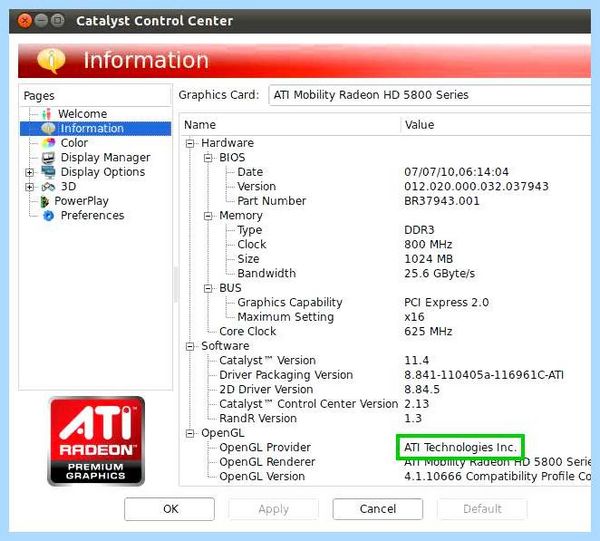
Task: Select the Catalyst Version row
Action: pos(385,360)
